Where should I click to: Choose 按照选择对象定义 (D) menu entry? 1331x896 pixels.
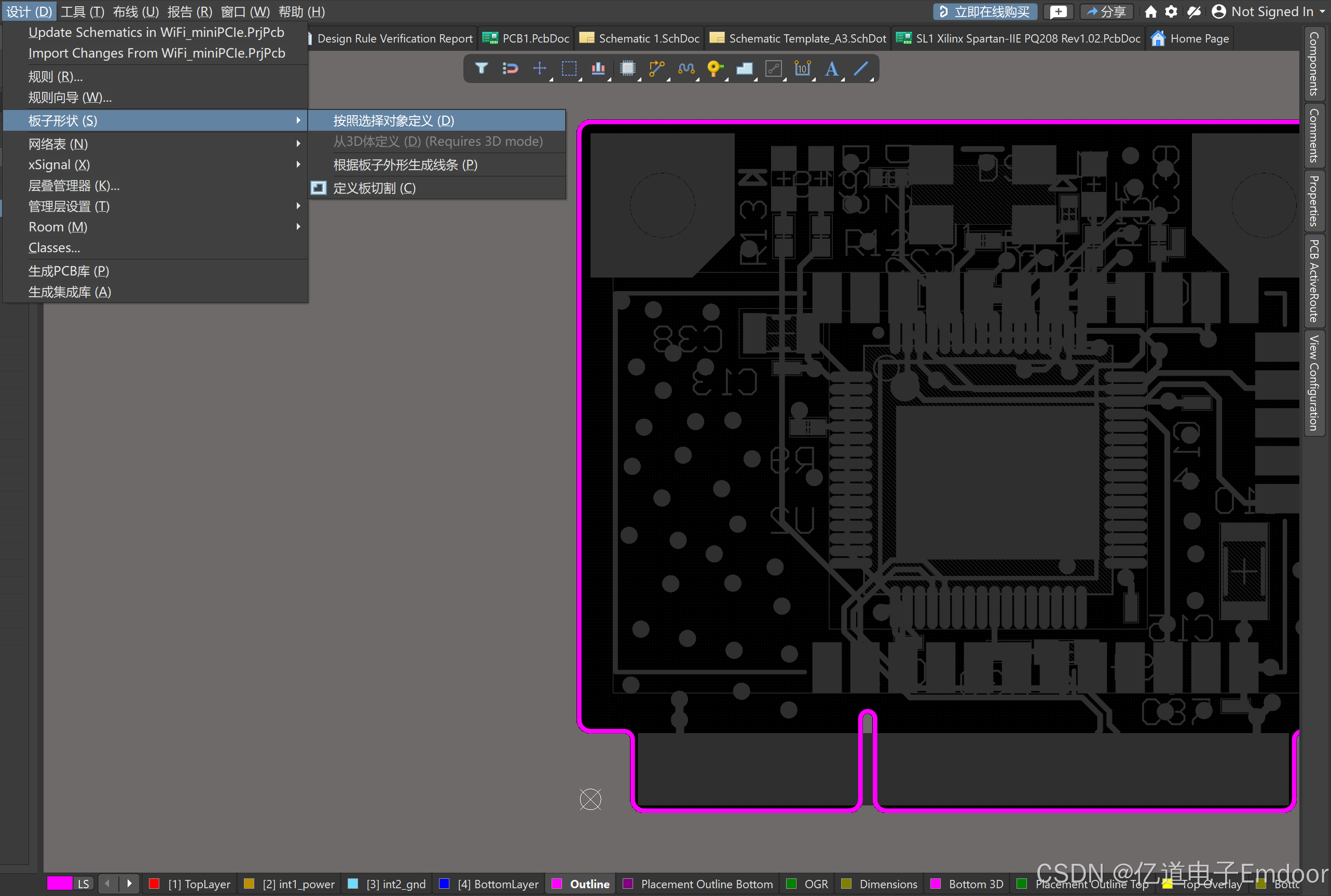click(393, 120)
